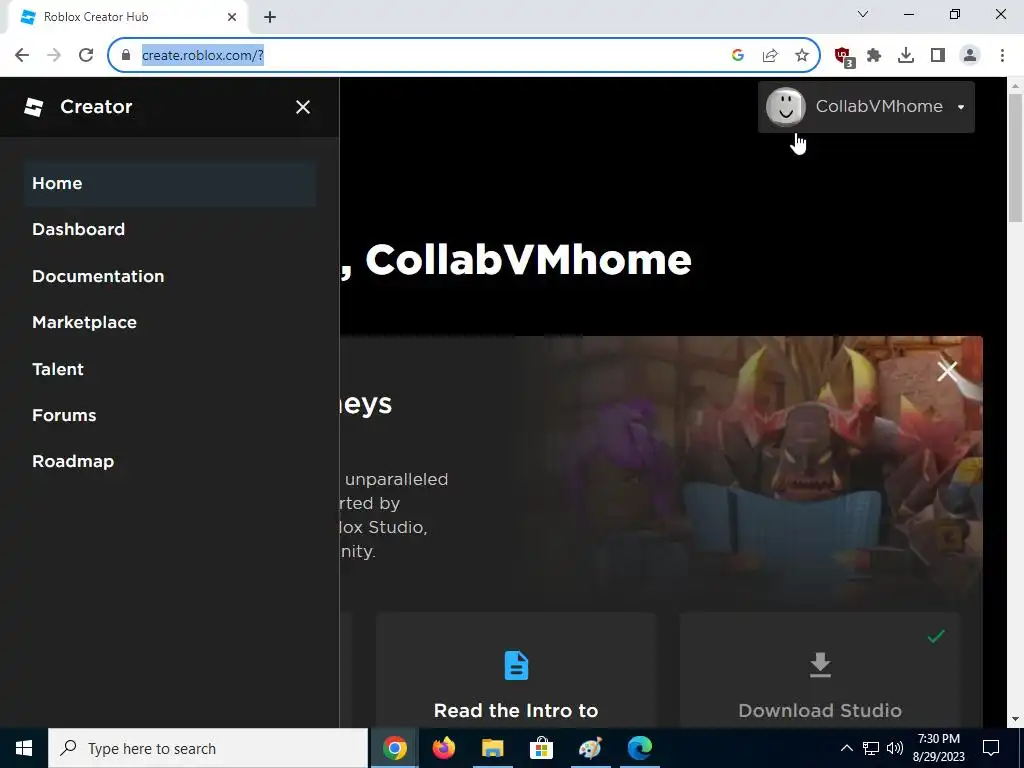The height and width of the screenshot is (768, 1024).
Task: Click the document icon on intro card
Action: tap(516, 665)
